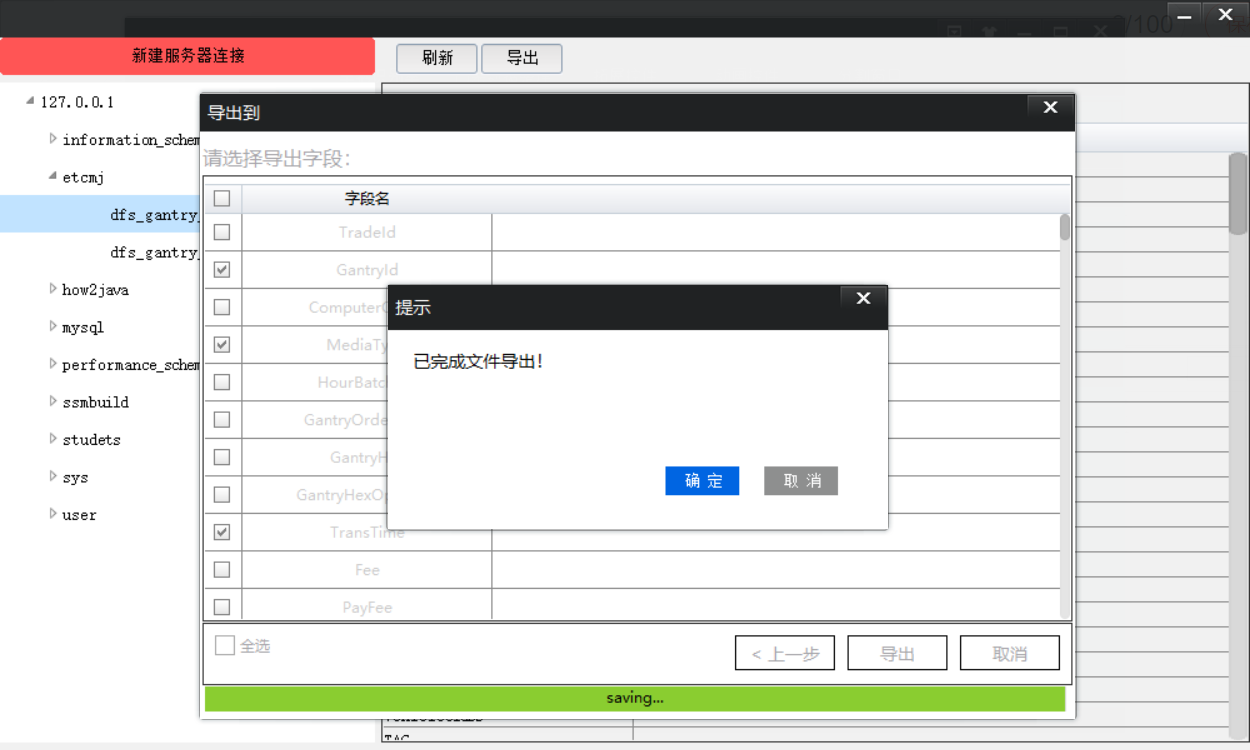The height and width of the screenshot is (750, 1250).
Task: Click the 导出 button in the main toolbar
Action: click(x=522, y=58)
